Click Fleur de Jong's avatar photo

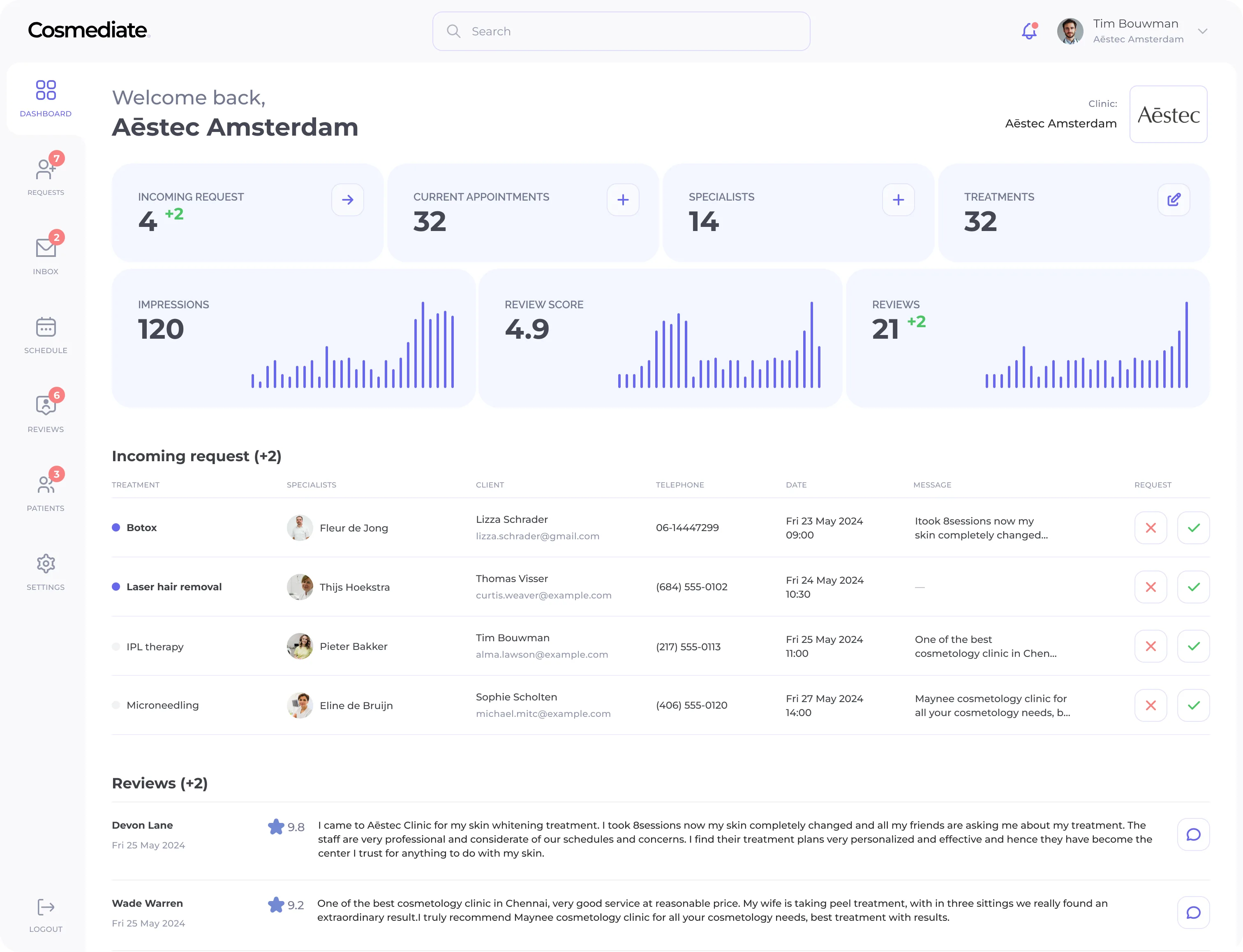[300, 527]
